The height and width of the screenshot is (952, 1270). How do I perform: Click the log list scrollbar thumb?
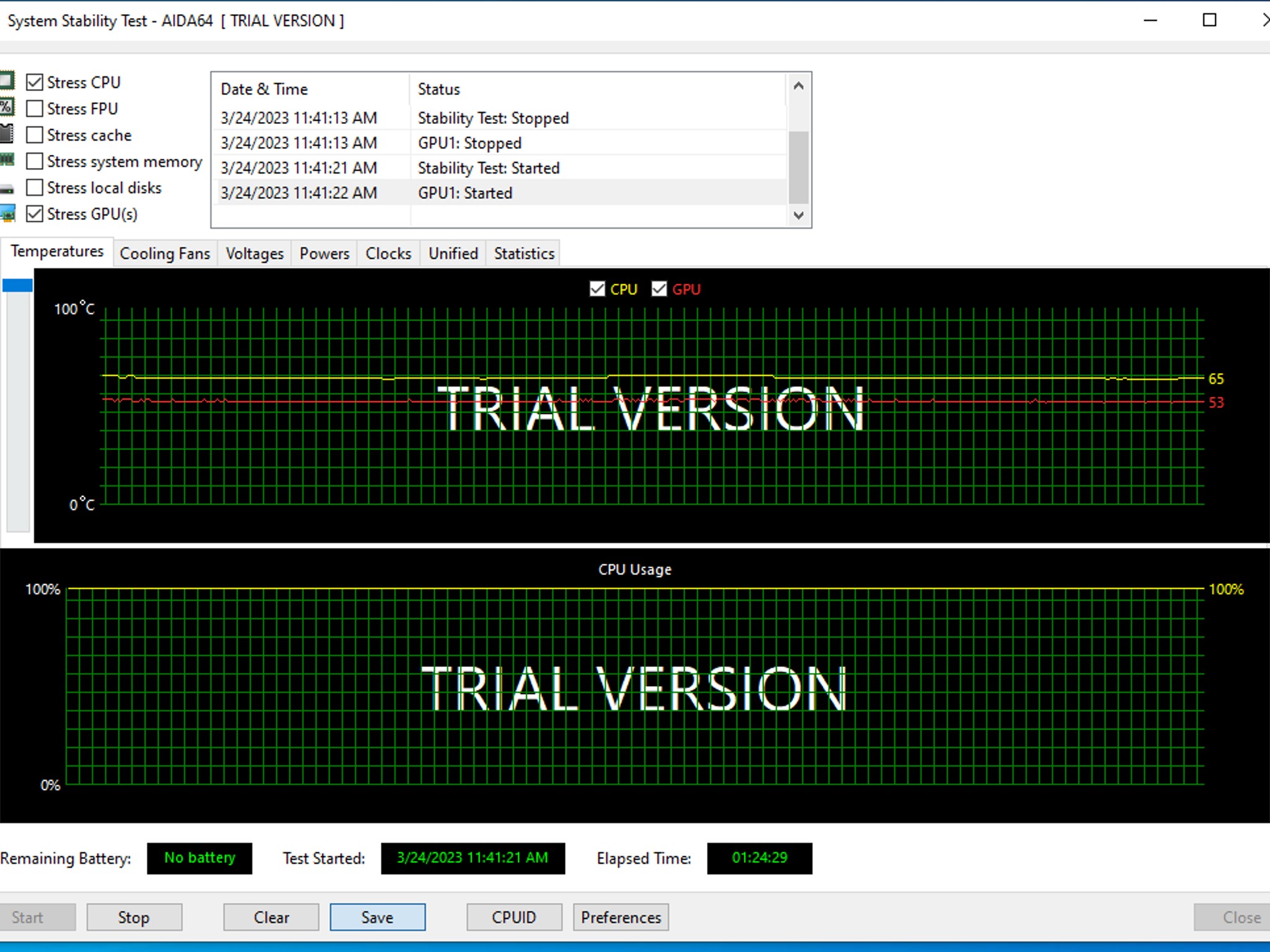(799, 167)
